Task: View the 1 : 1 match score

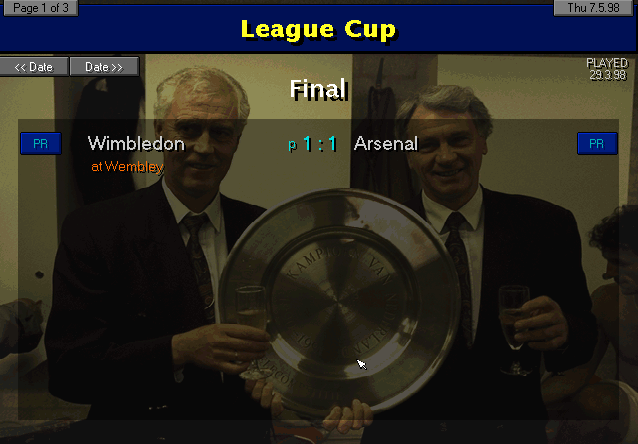Action: [320, 144]
